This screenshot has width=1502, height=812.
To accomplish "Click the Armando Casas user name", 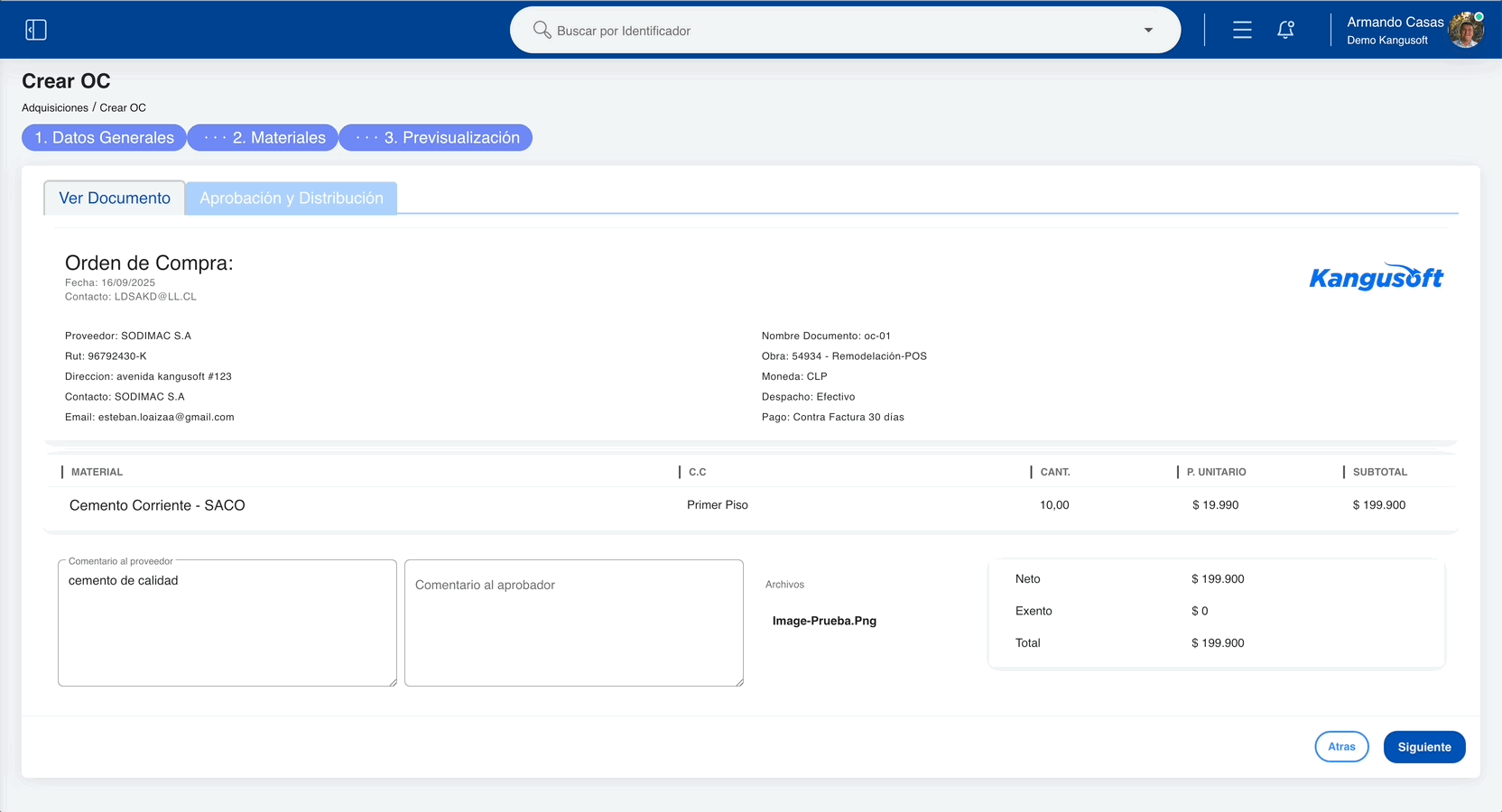I will pyautogui.click(x=1395, y=22).
